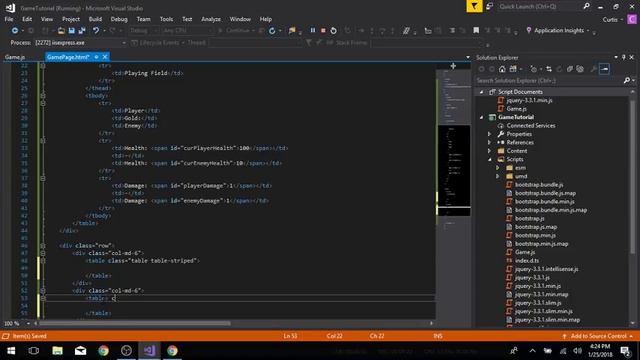Pin the Solution Explorer panel
Viewport: 640px width, 360px height.
[624, 58]
